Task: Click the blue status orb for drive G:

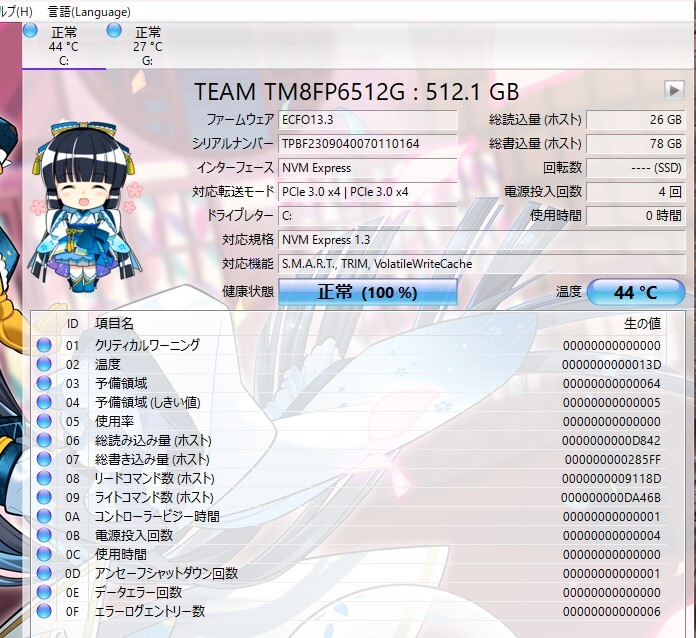Action: pos(114,30)
